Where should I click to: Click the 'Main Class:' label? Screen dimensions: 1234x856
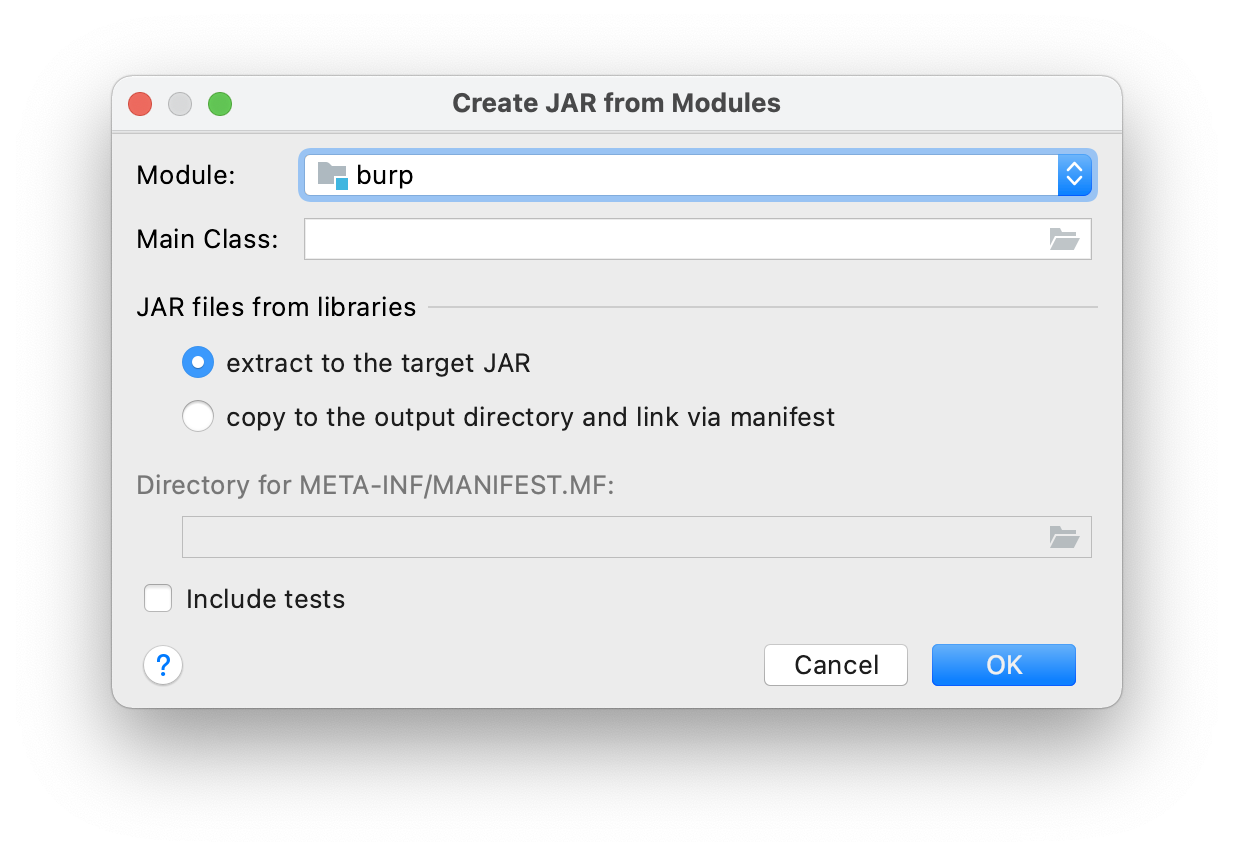point(207,239)
